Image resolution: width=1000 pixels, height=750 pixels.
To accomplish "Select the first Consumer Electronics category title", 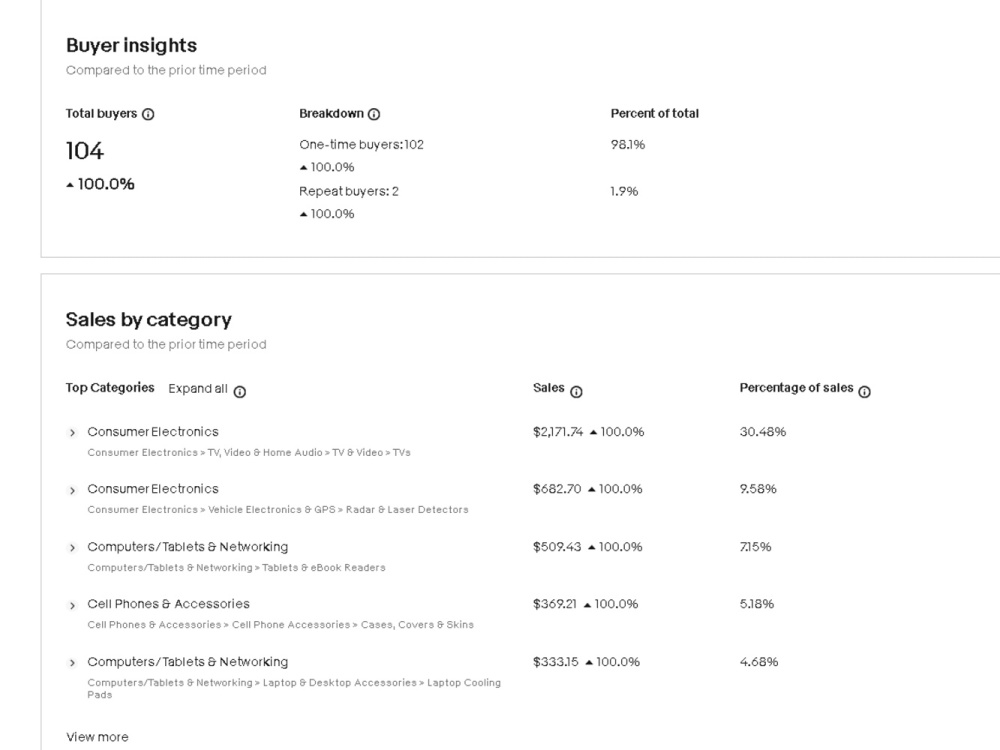I will point(153,431).
